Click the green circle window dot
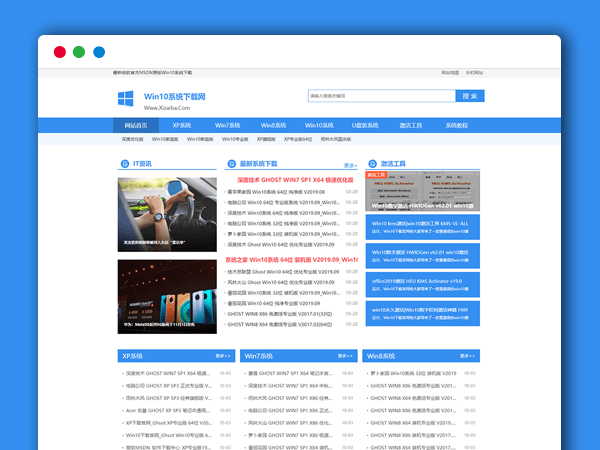The height and width of the screenshot is (450, 600). [79, 52]
